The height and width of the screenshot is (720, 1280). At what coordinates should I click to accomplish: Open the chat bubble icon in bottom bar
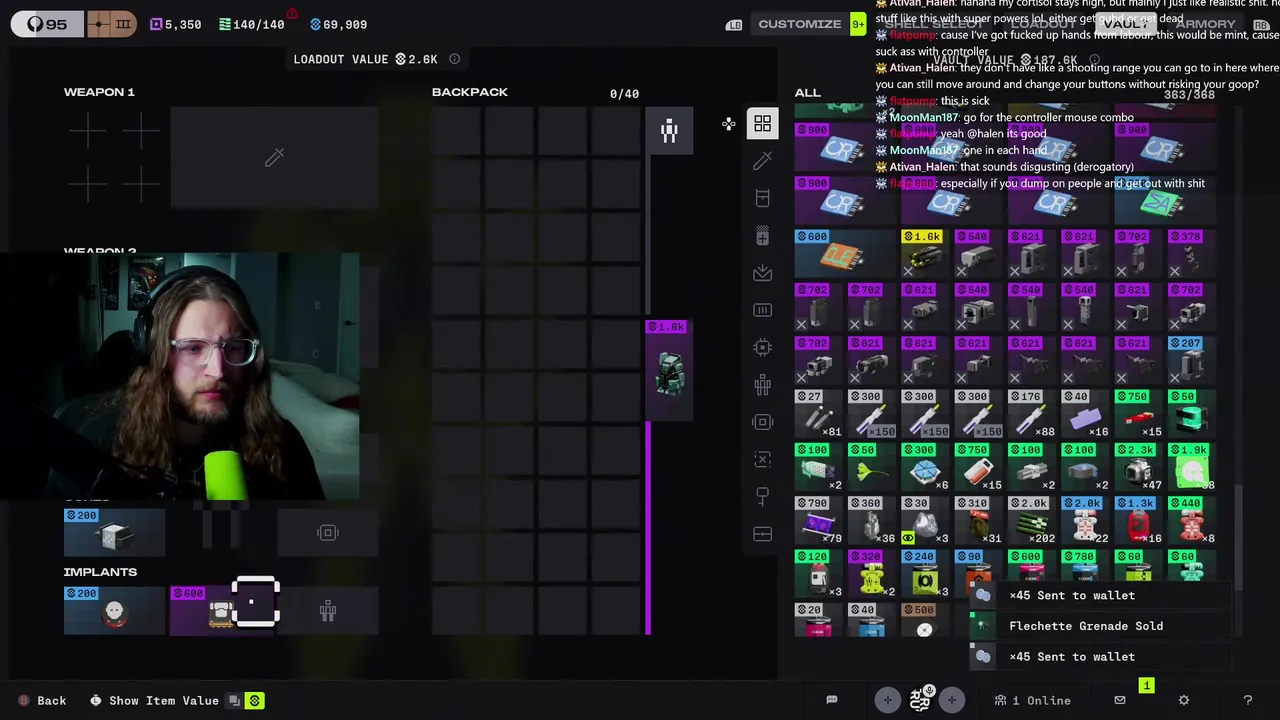(x=831, y=700)
